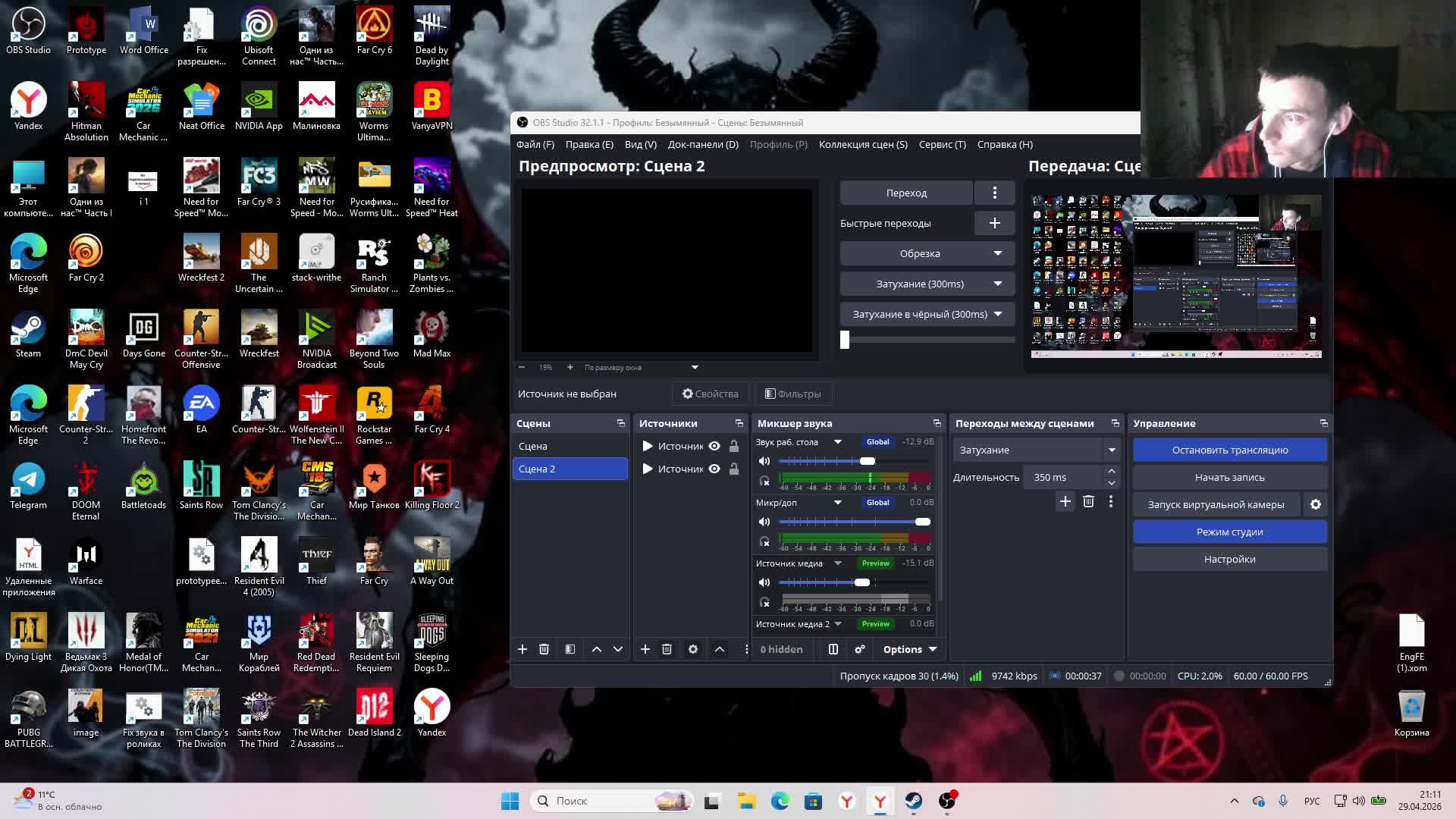Adjust Источник медиа volume slider
This screenshot has height=819, width=1456.
[x=862, y=582]
